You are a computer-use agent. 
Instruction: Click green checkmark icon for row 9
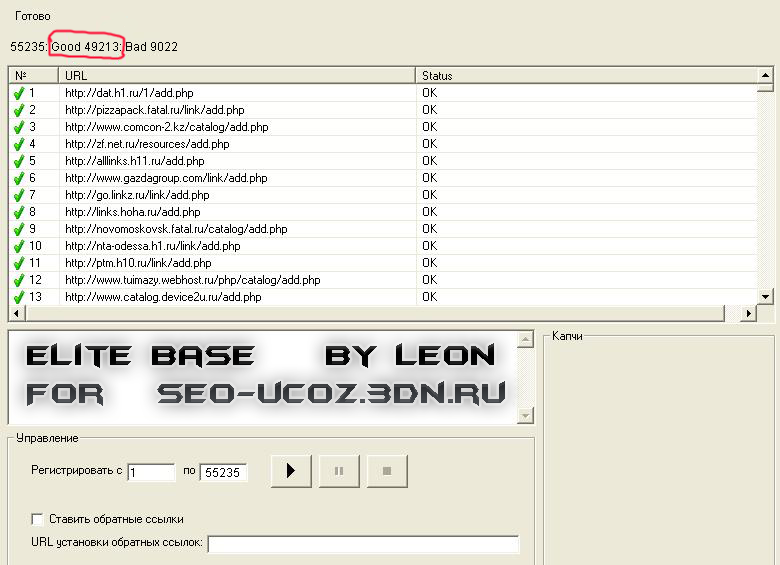(18, 229)
